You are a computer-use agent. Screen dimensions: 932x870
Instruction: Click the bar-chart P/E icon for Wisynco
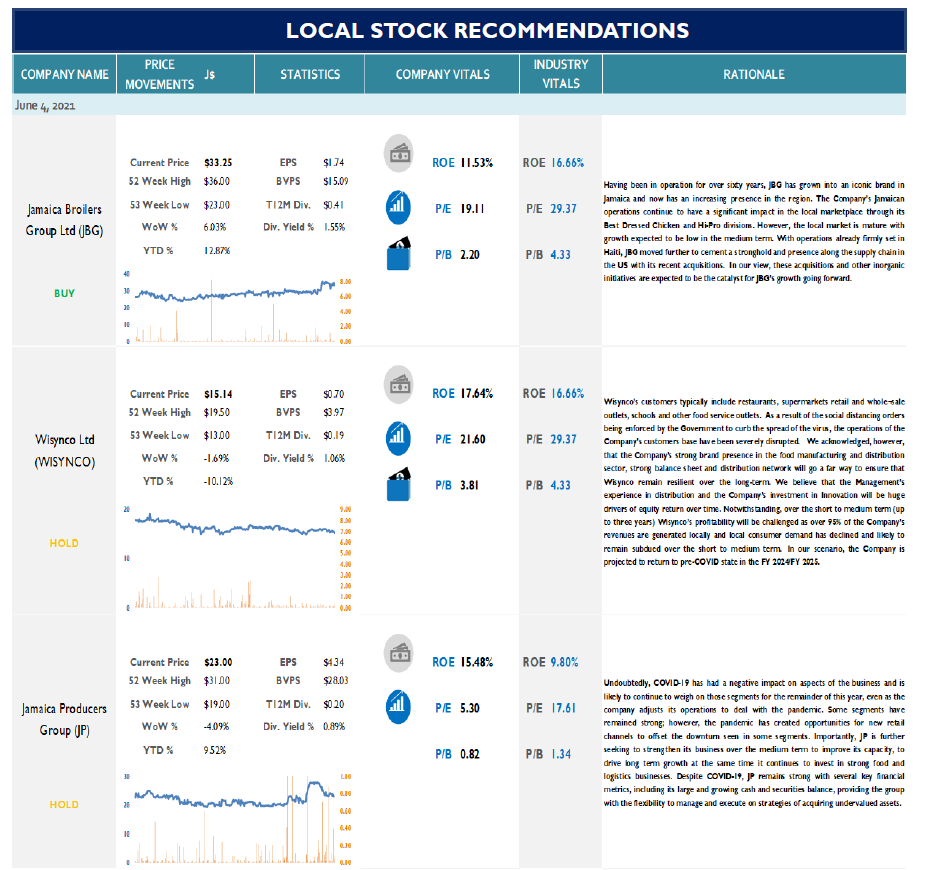point(399,439)
